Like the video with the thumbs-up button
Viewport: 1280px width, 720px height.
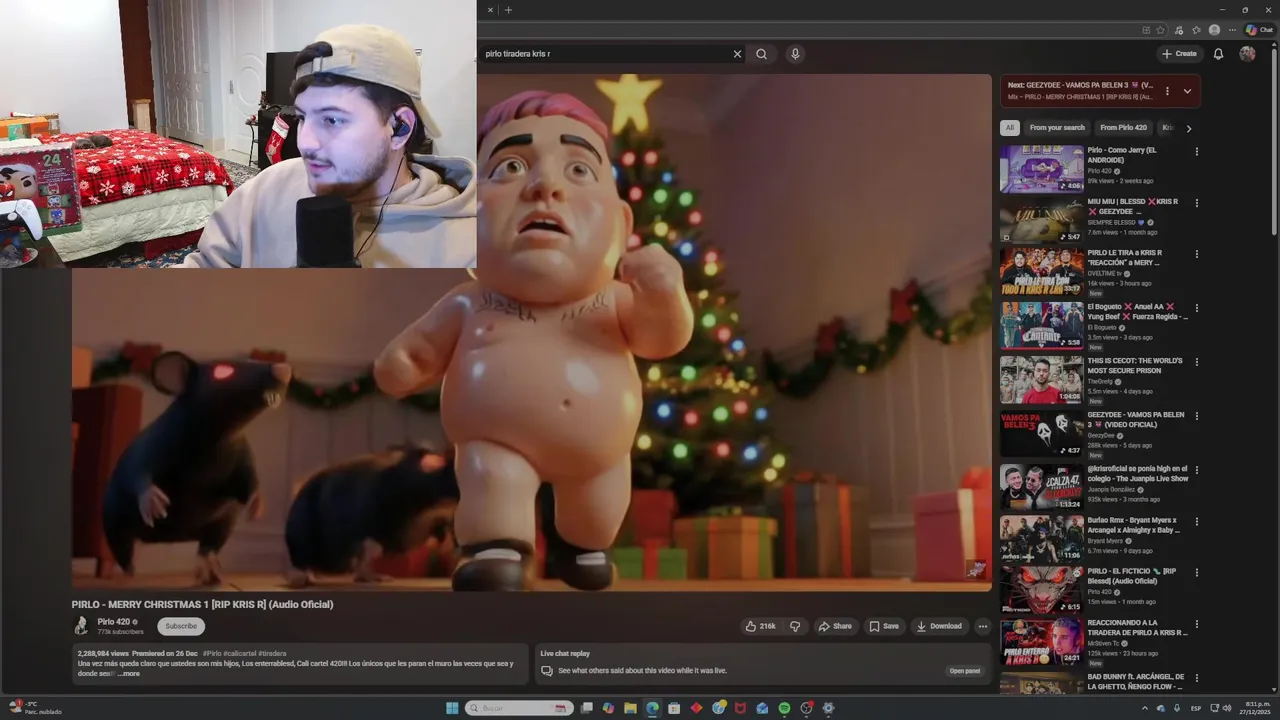(760, 626)
